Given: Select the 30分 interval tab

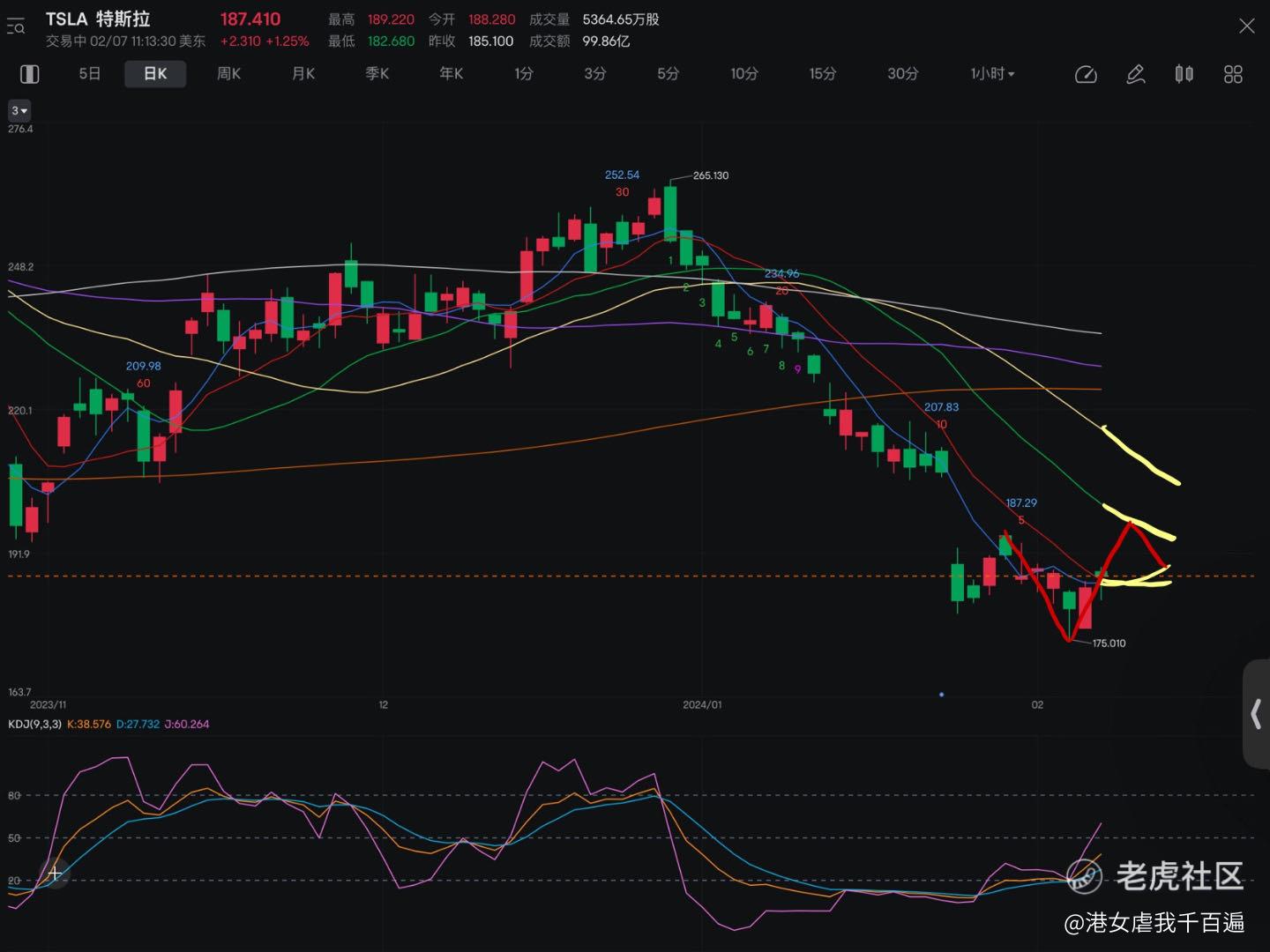Looking at the screenshot, I should [903, 74].
